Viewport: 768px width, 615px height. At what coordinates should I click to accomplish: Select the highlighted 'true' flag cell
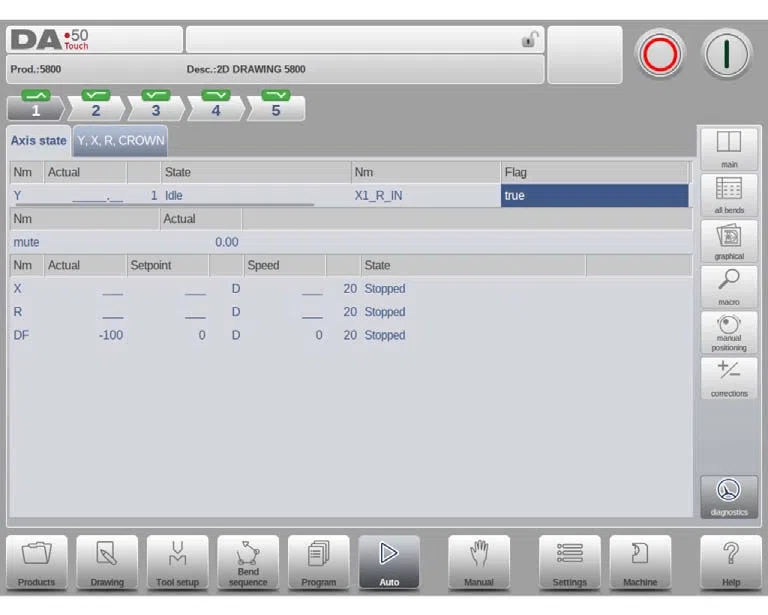[x=595, y=195]
